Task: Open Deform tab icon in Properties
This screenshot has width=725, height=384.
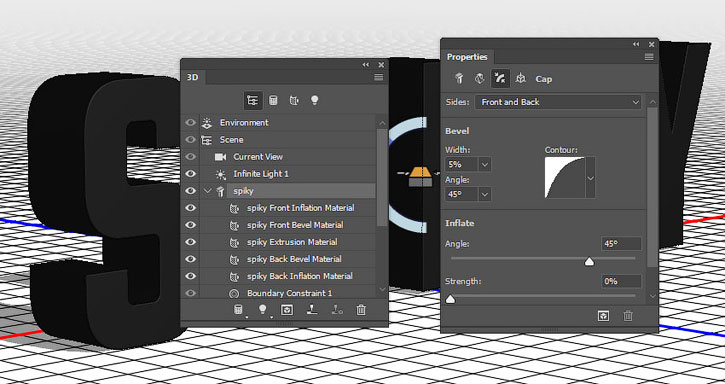Action: coord(479,79)
